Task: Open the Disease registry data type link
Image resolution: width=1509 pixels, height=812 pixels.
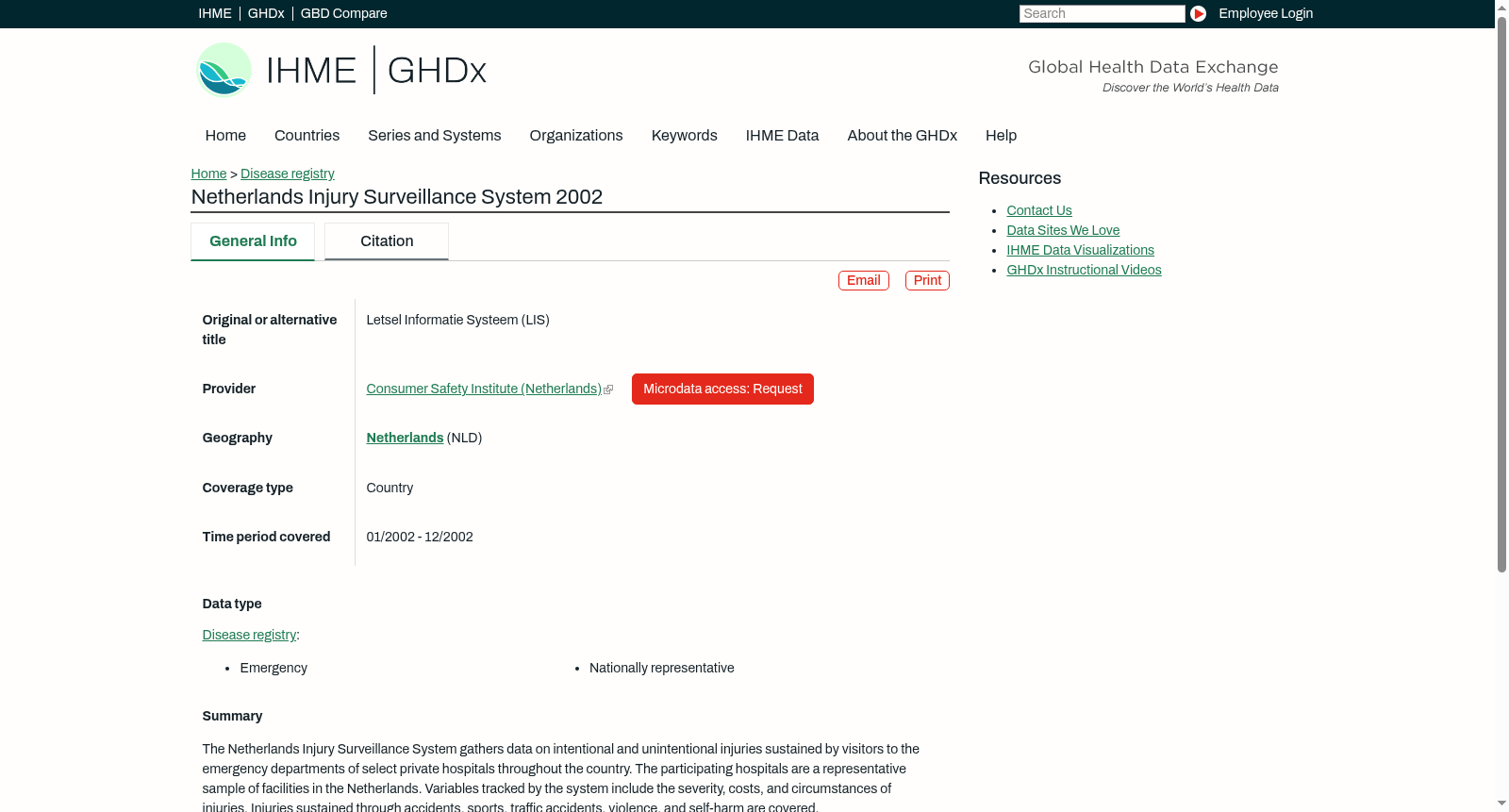Action: pos(249,635)
